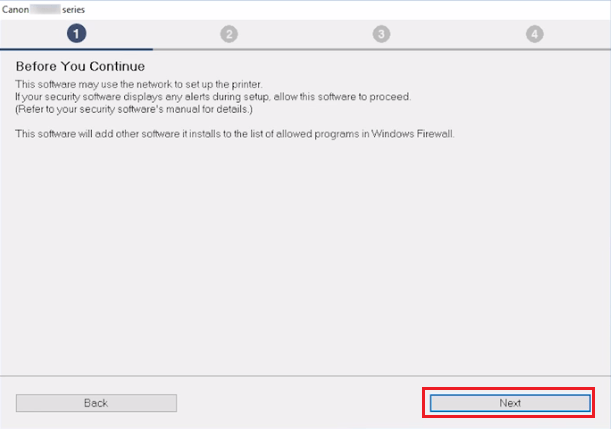Click the 'Canon' text in the title bar

pos(15,10)
